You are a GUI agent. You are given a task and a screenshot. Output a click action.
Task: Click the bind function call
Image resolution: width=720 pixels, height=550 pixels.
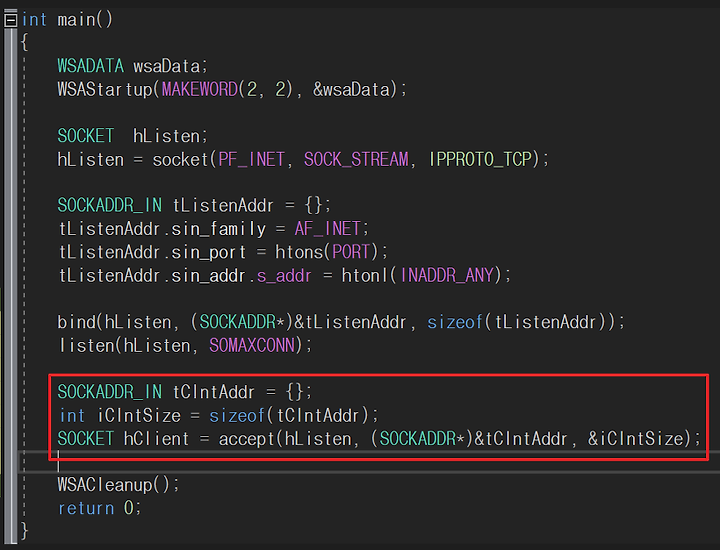click(x=76, y=322)
